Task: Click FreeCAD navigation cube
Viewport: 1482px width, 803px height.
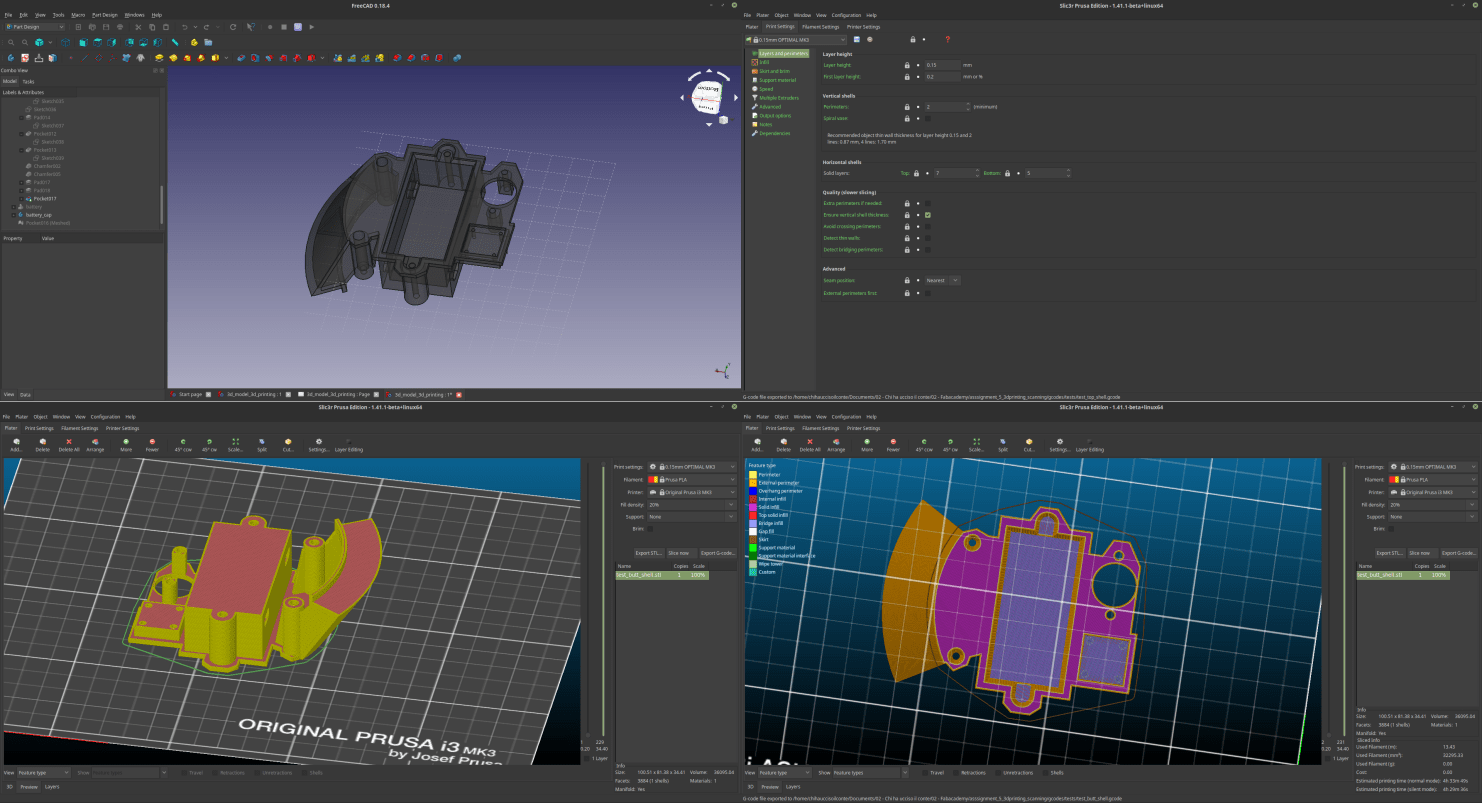Action: [708, 95]
